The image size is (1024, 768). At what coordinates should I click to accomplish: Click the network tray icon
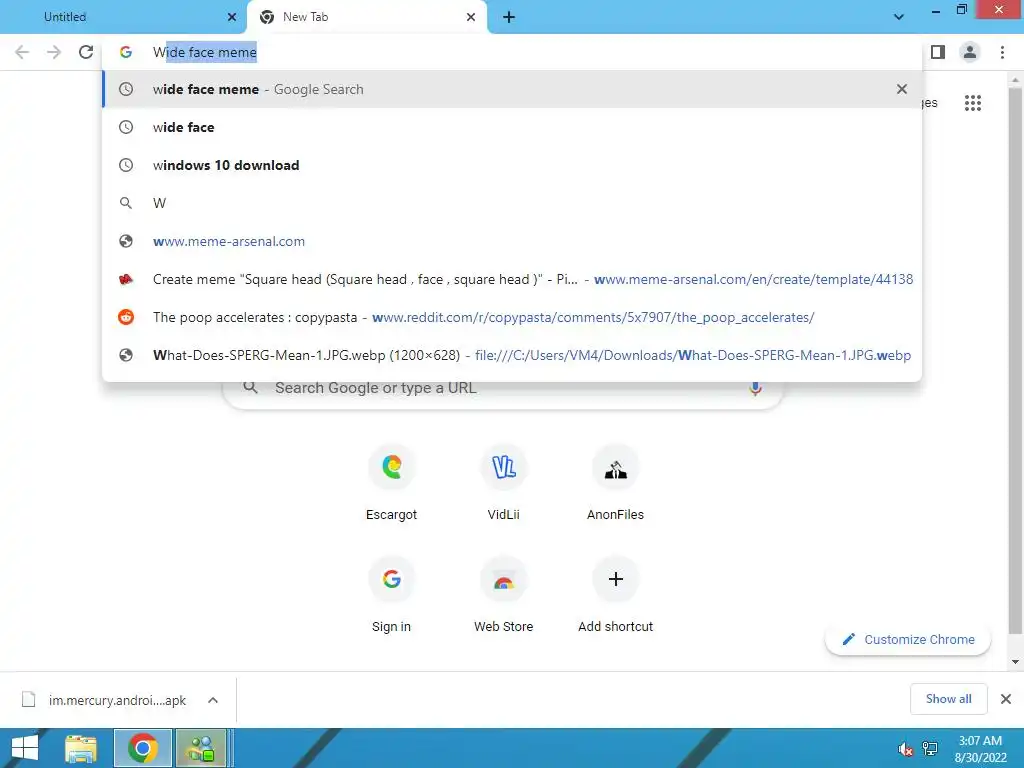[x=930, y=749]
